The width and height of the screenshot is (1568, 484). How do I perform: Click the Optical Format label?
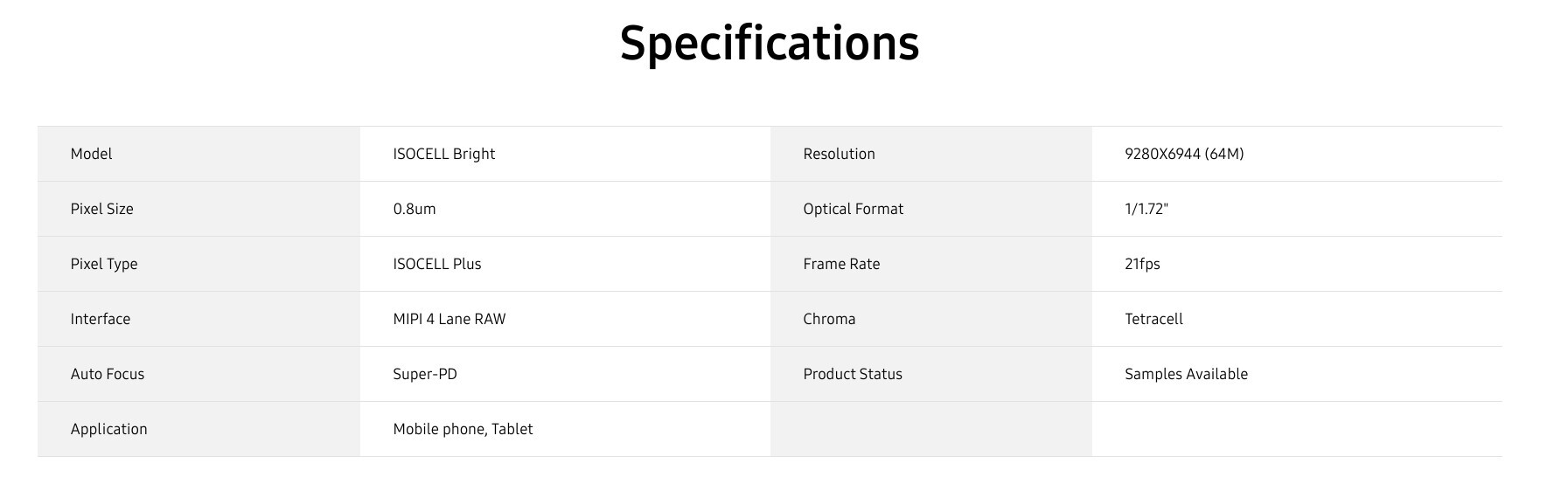pyautogui.click(x=853, y=209)
